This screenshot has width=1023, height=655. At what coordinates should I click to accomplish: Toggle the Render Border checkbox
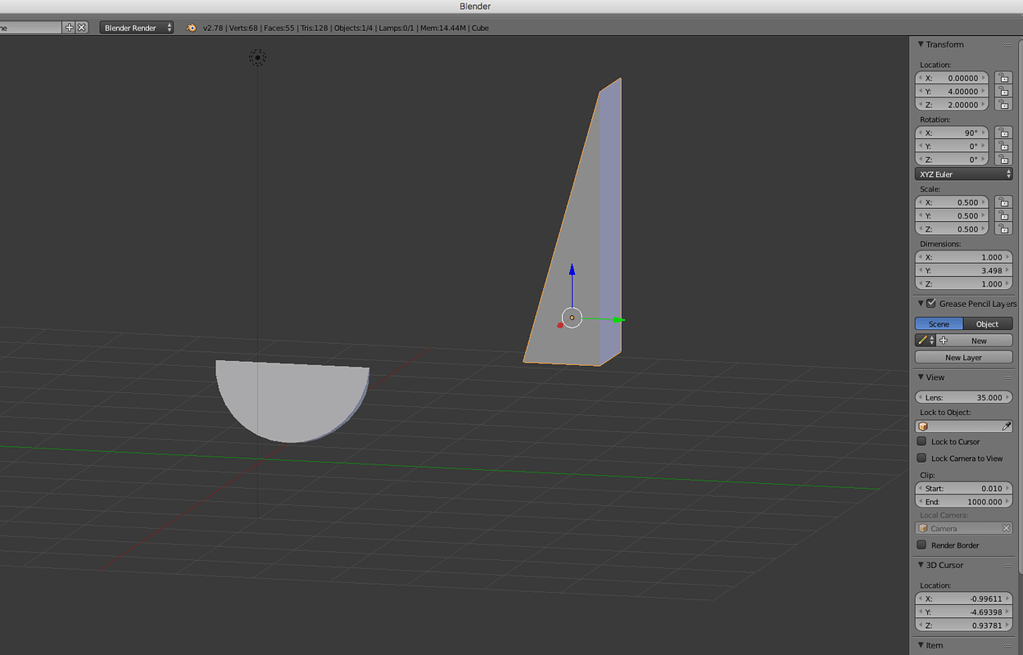(x=920, y=545)
